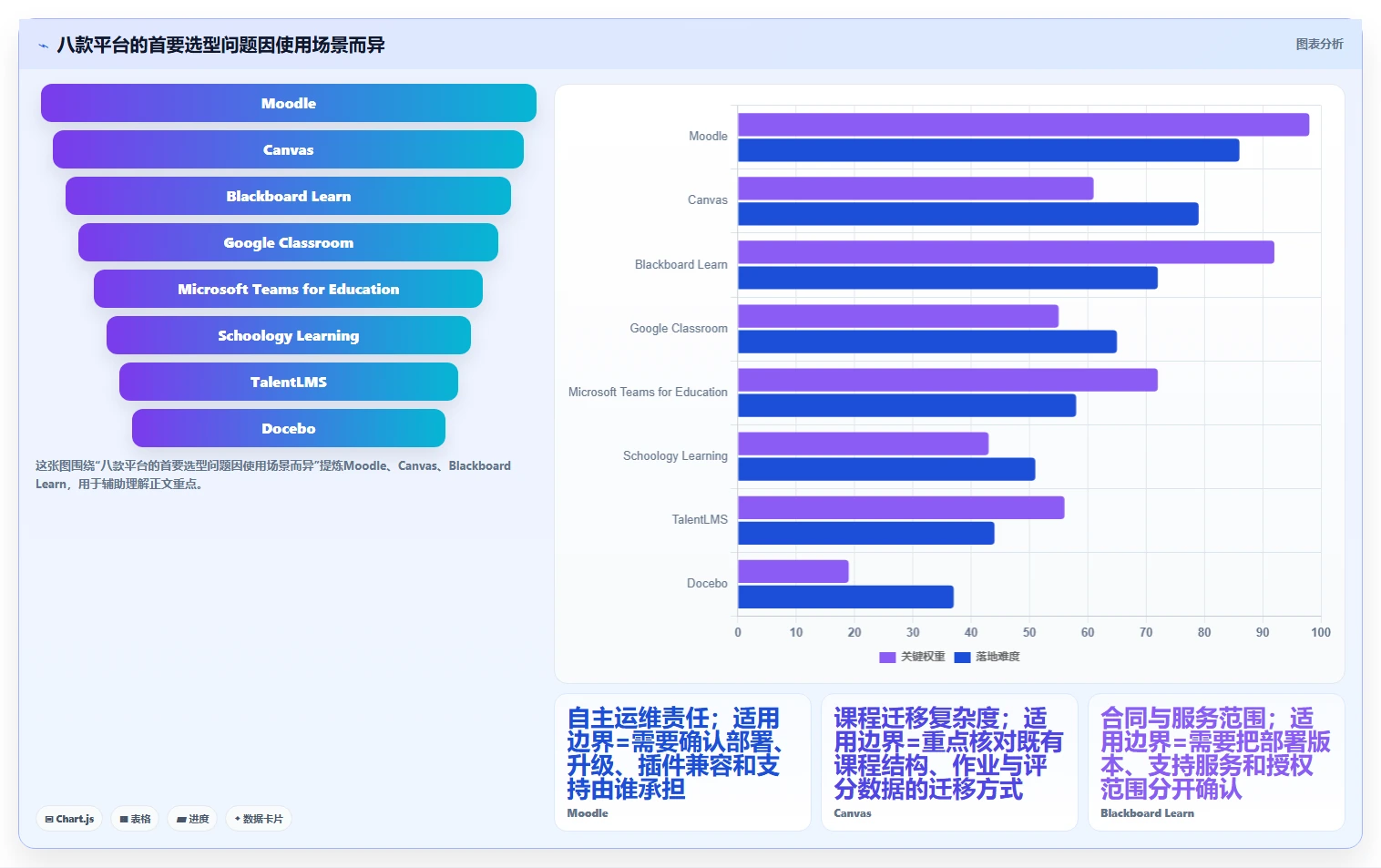Viewport: 1381px width, 868px height.
Task: Click the title 八款平台的首要选型问题因使用场景而异
Action: pyautogui.click(x=220, y=45)
